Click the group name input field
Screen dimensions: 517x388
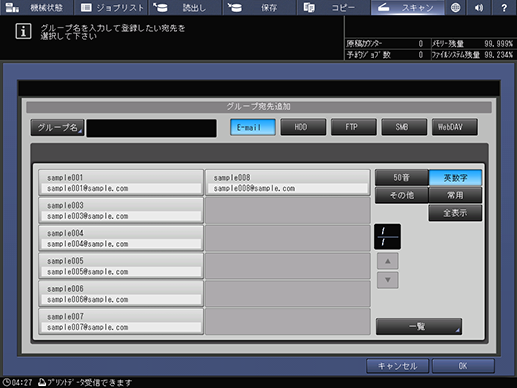152,128
